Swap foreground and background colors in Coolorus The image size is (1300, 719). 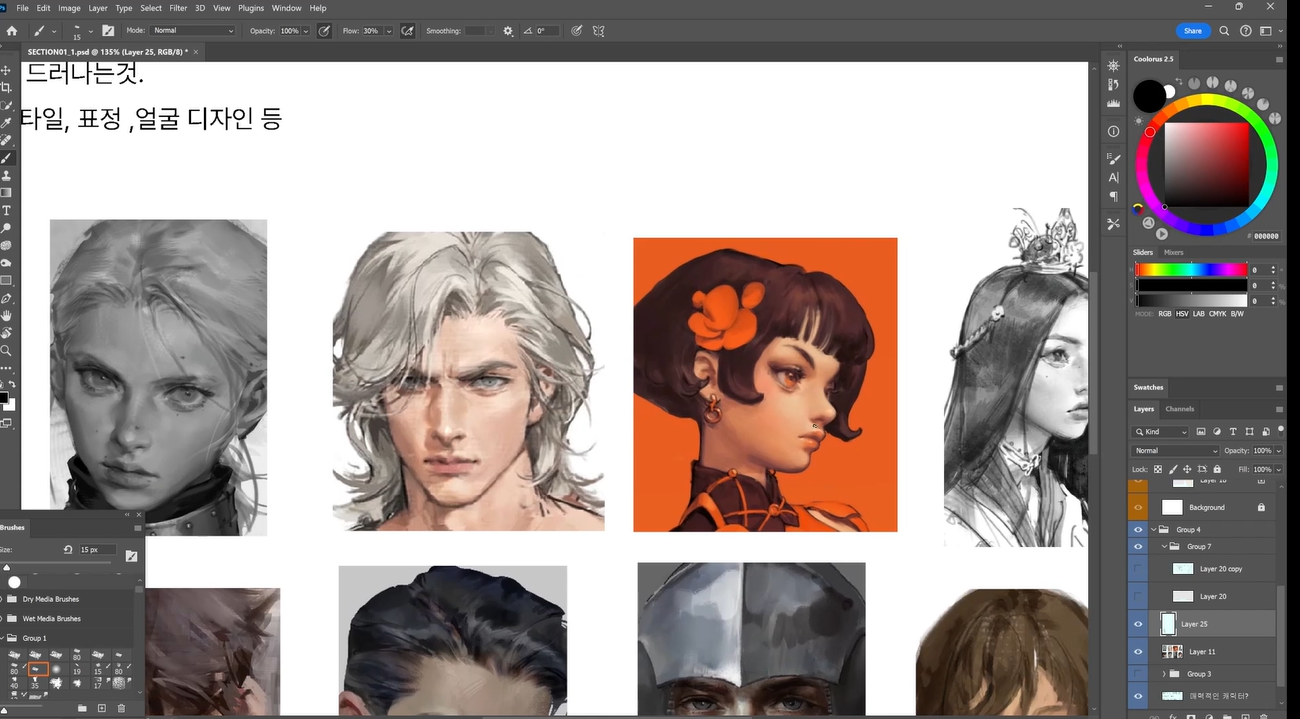(x=1179, y=81)
